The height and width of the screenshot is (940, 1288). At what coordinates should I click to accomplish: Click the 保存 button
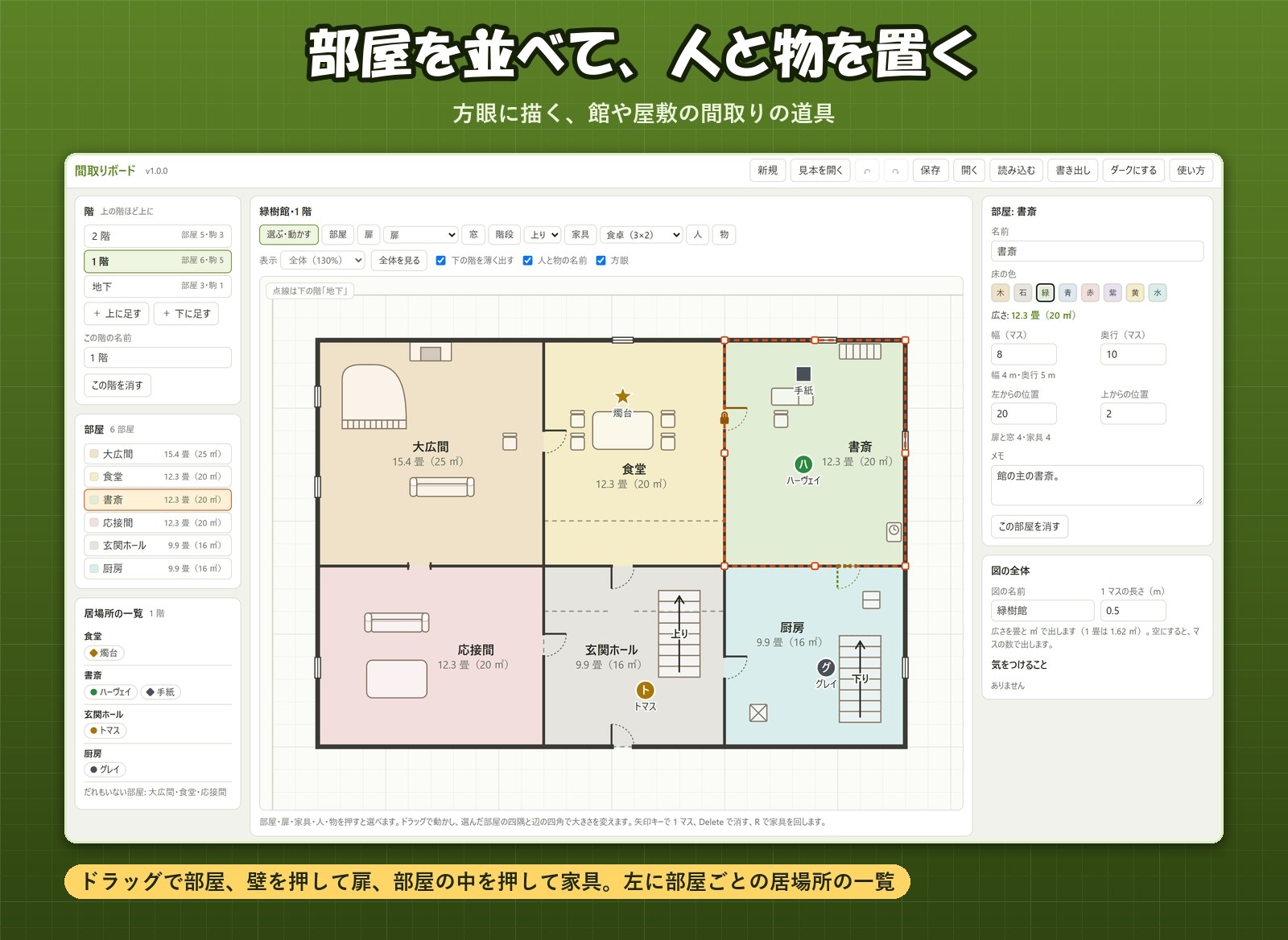931,171
